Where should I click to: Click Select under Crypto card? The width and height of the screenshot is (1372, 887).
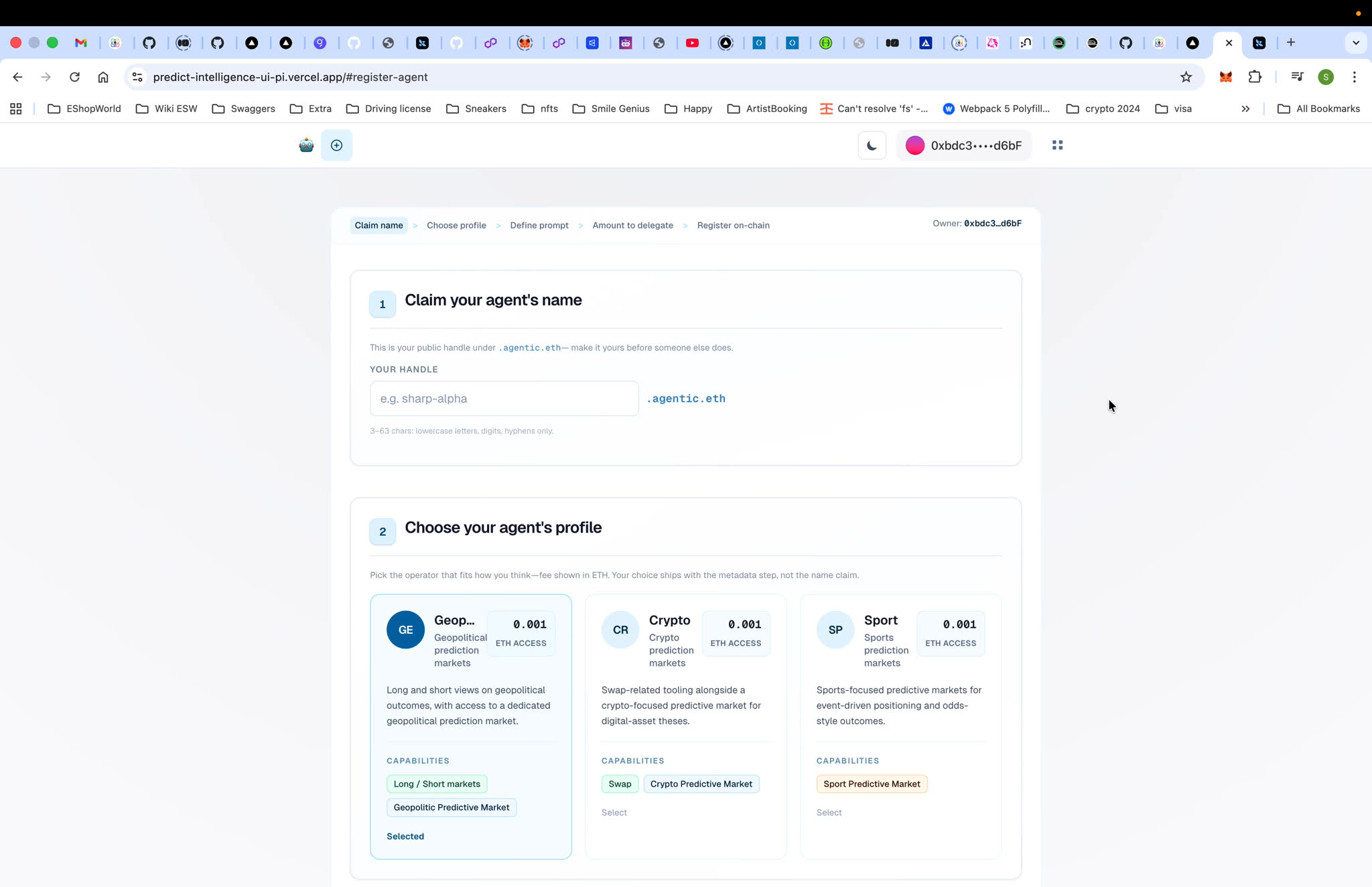(614, 813)
